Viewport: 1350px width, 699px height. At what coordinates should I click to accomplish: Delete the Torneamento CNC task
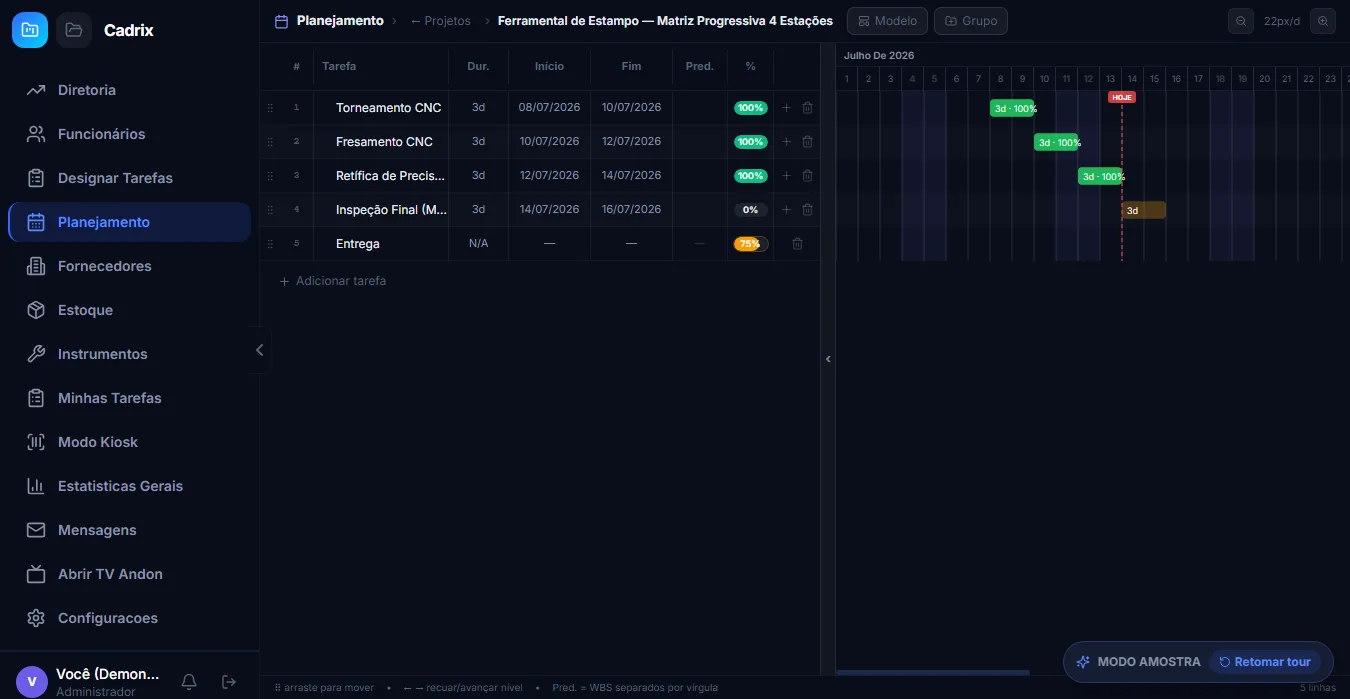click(x=807, y=108)
